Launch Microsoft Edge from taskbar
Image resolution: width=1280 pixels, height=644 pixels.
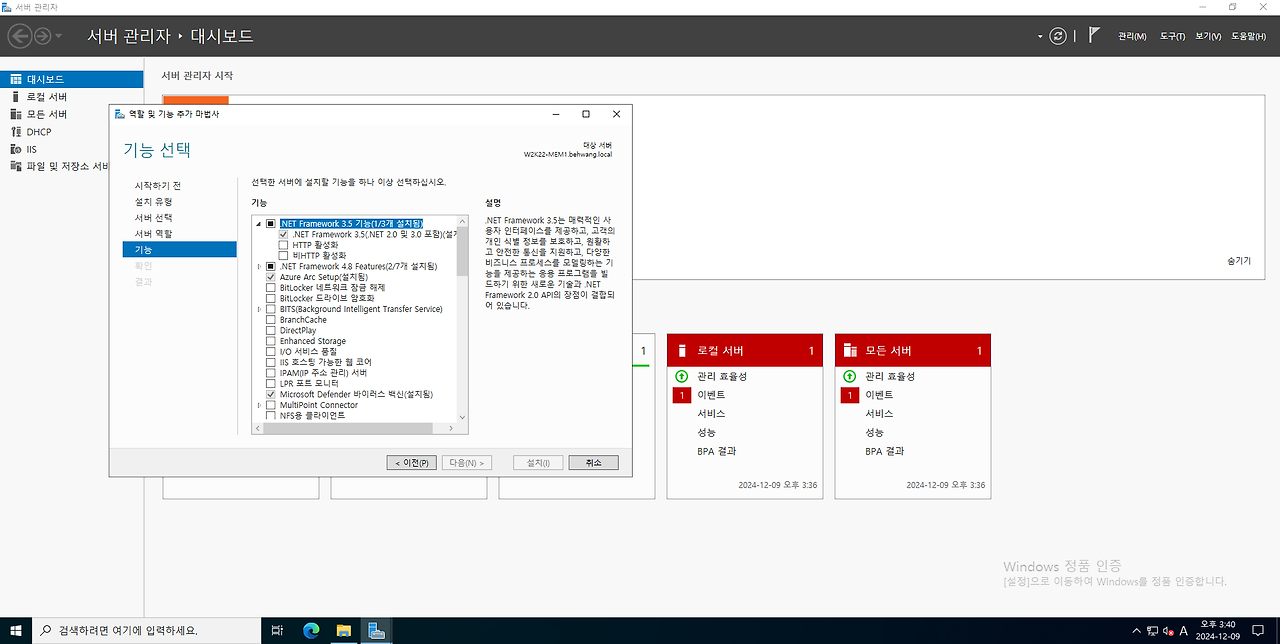tap(311, 630)
